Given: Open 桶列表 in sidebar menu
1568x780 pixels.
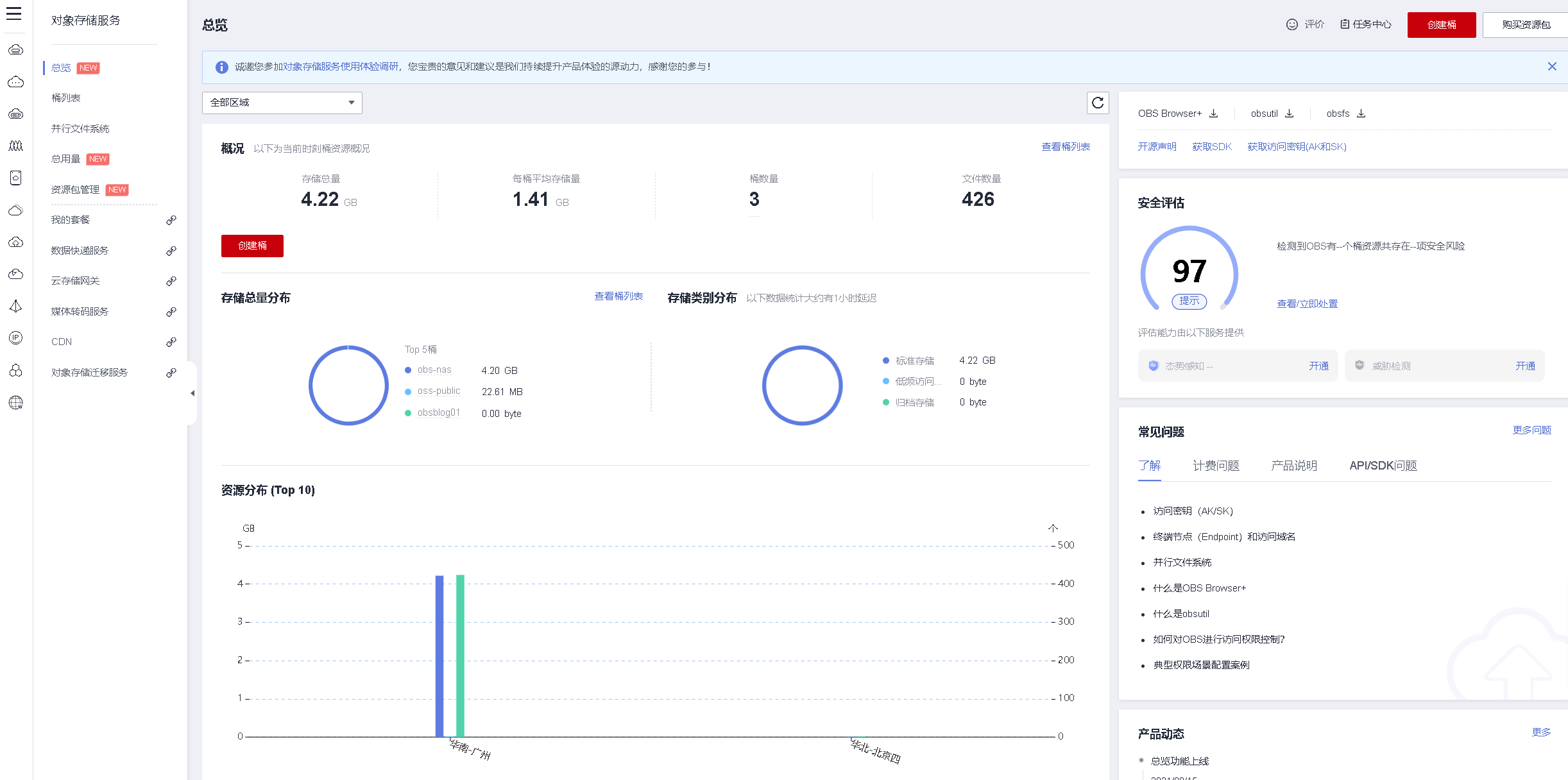Looking at the screenshot, I should point(66,98).
